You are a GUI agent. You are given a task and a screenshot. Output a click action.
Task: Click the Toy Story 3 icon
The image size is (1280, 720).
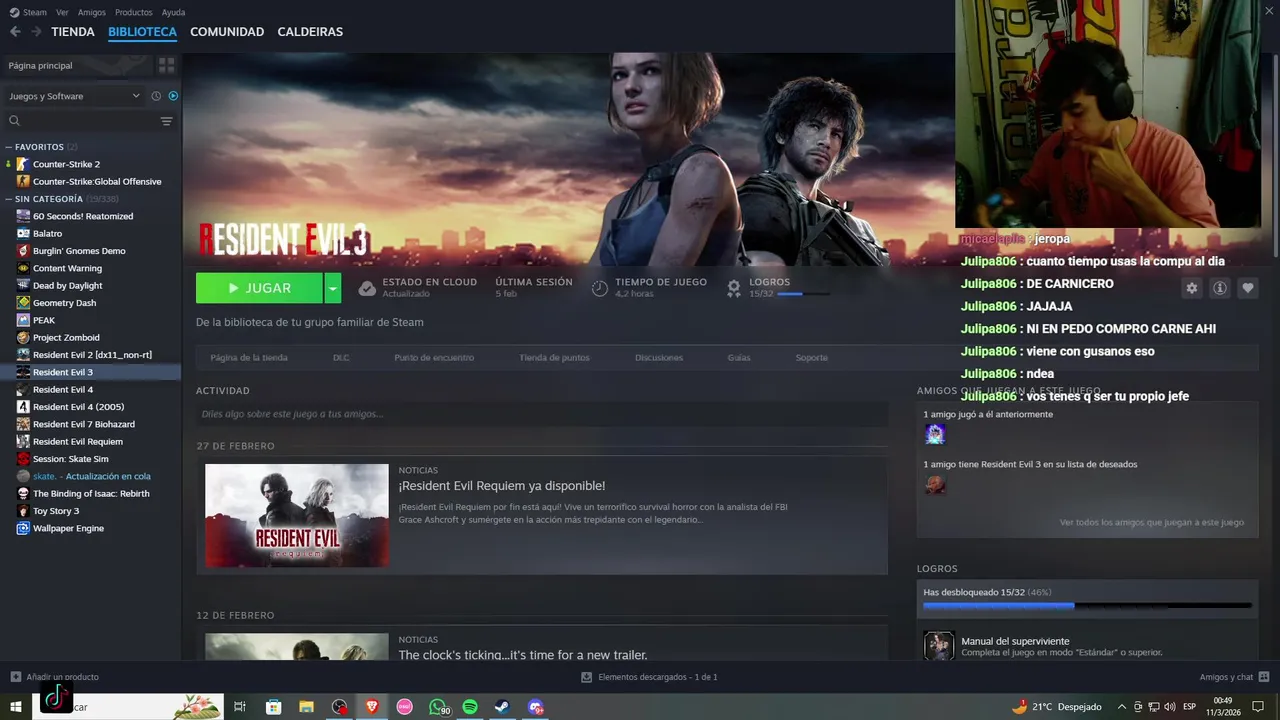[23, 511]
